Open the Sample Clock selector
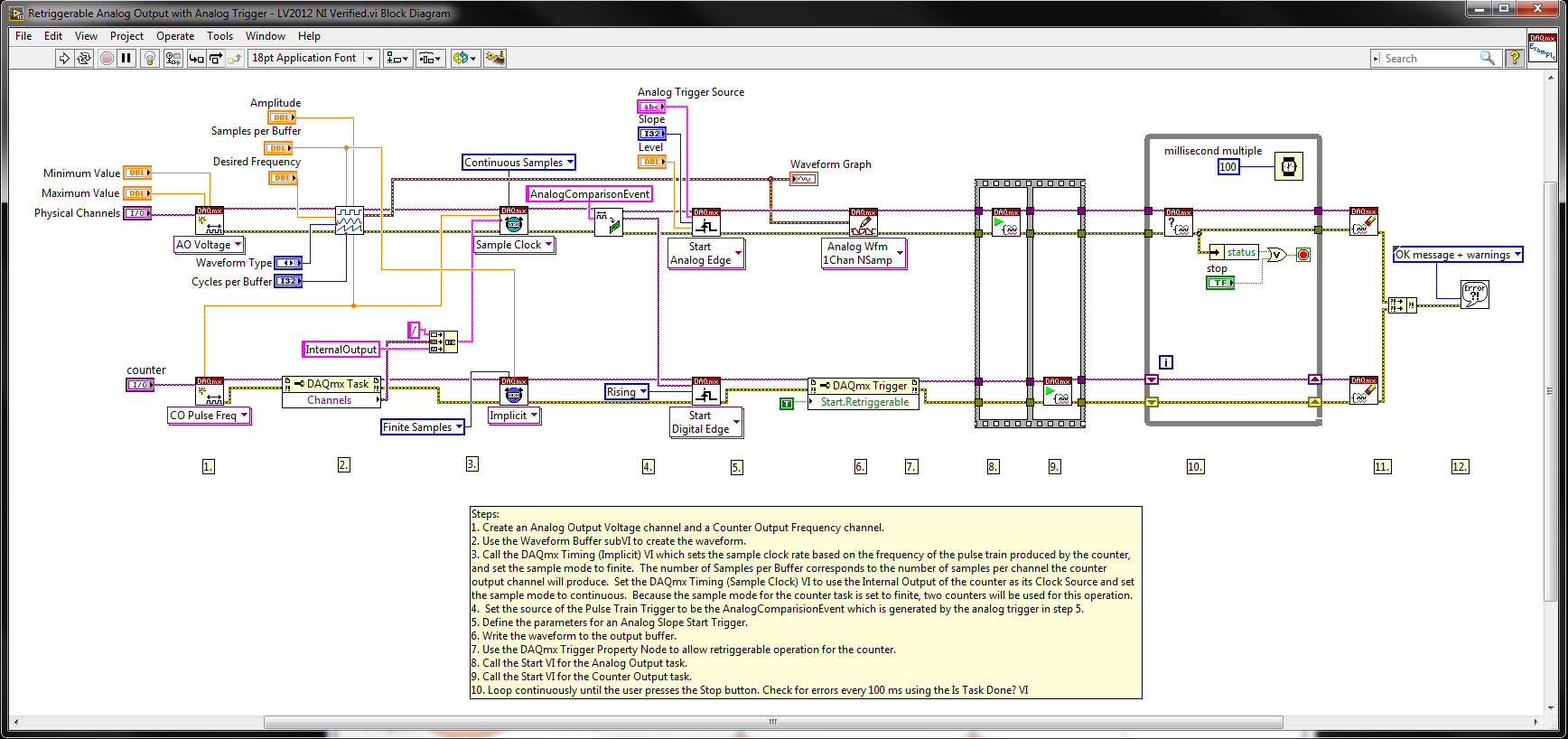The width and height of the screenshot is (1568, 739). 514,245
